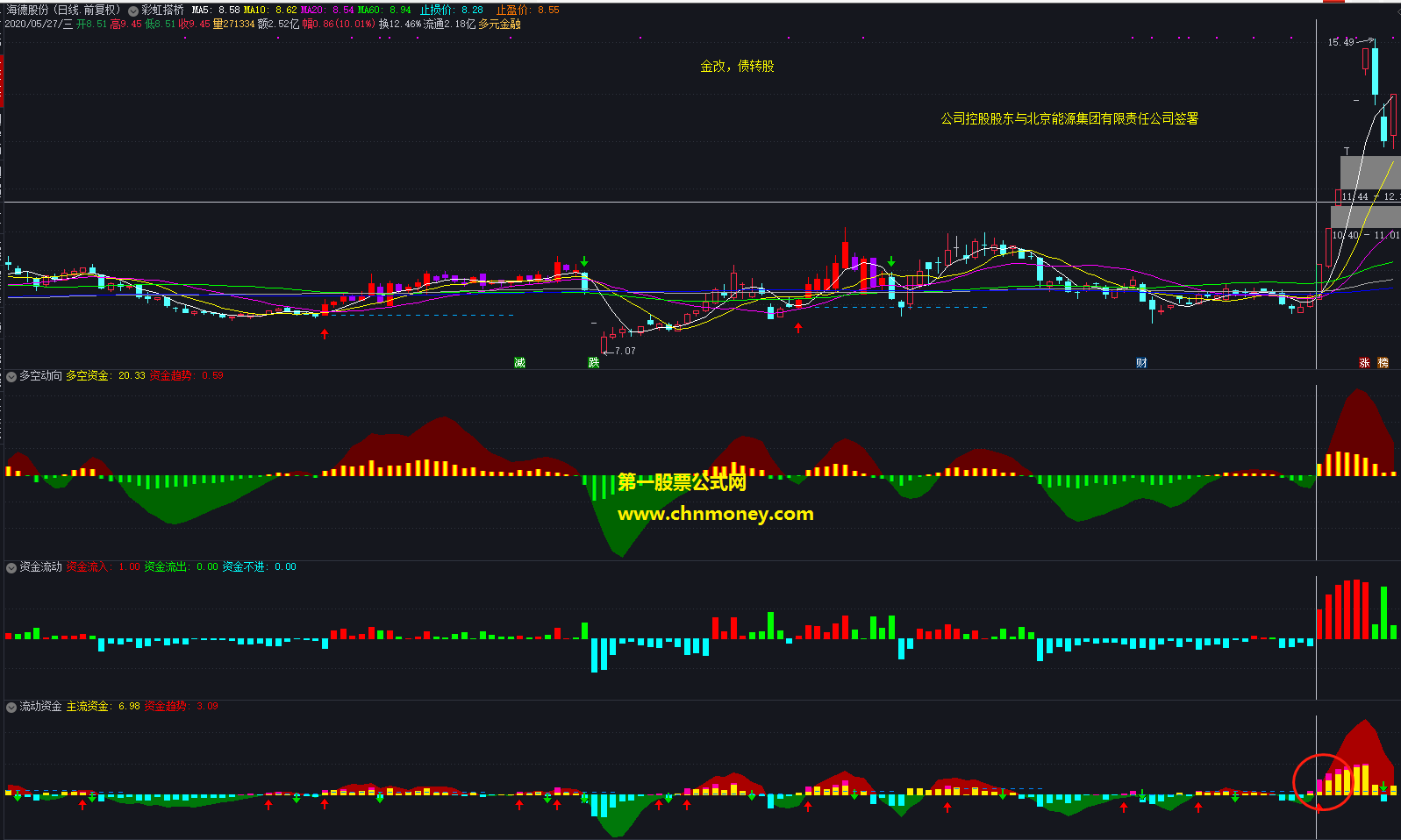1401x840 pixels.
Task: Click the 金改，债转股 concept label
Action: (x=737, y=66)
